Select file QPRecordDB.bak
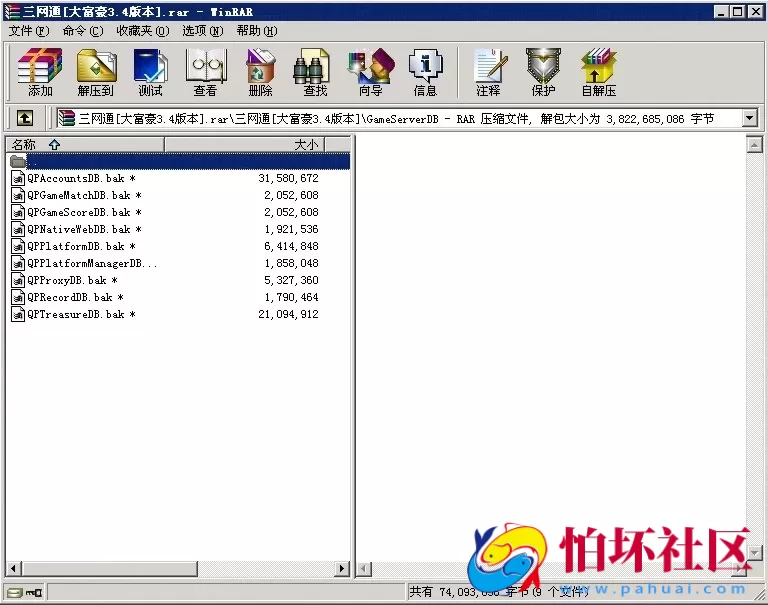768x605 pixels. (75, 297)
